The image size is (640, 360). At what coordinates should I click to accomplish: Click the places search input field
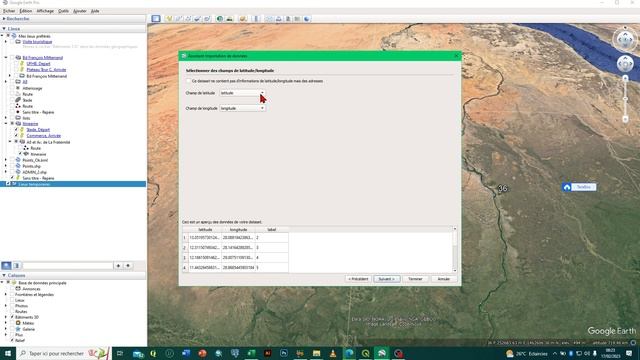coord(68,266)
